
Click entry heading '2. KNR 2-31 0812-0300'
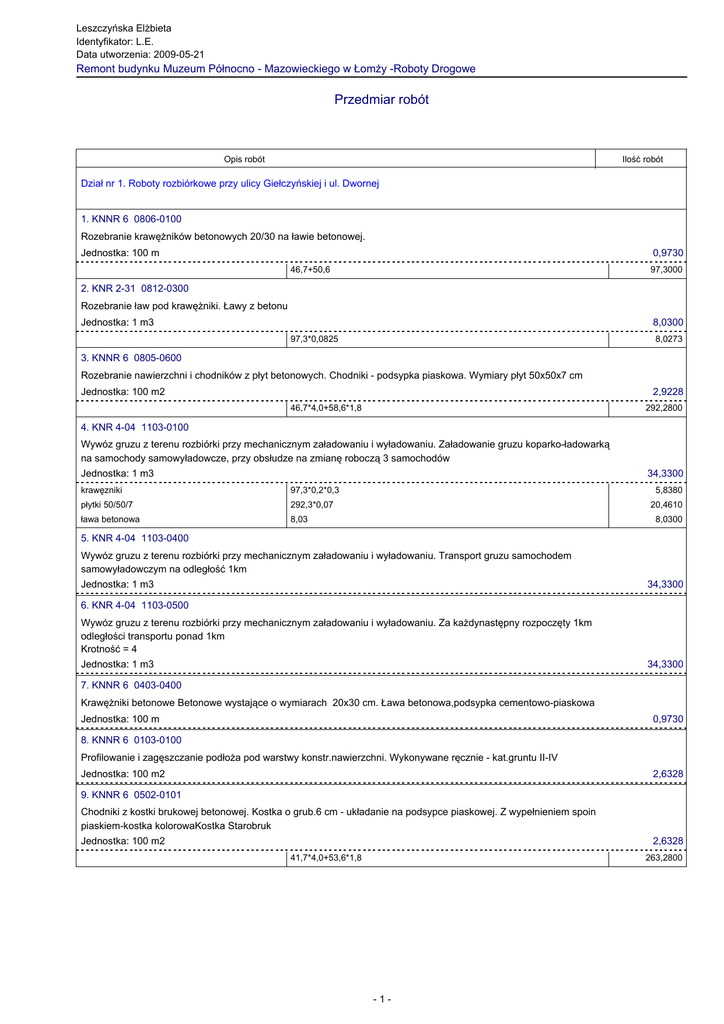(x=134, y=289)
